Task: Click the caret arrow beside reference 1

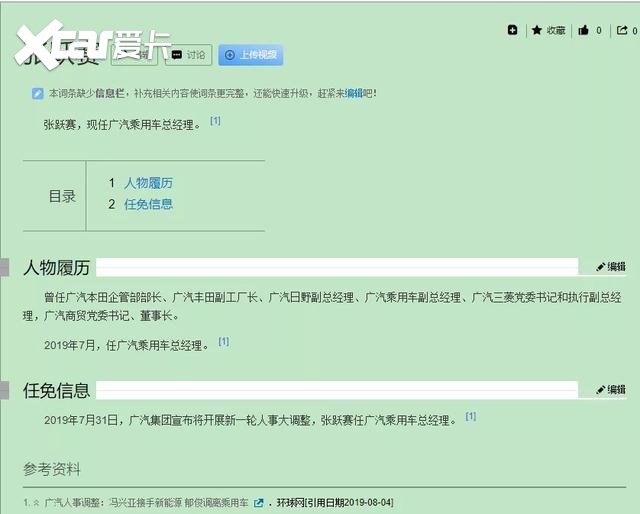Action: (36, 503)
